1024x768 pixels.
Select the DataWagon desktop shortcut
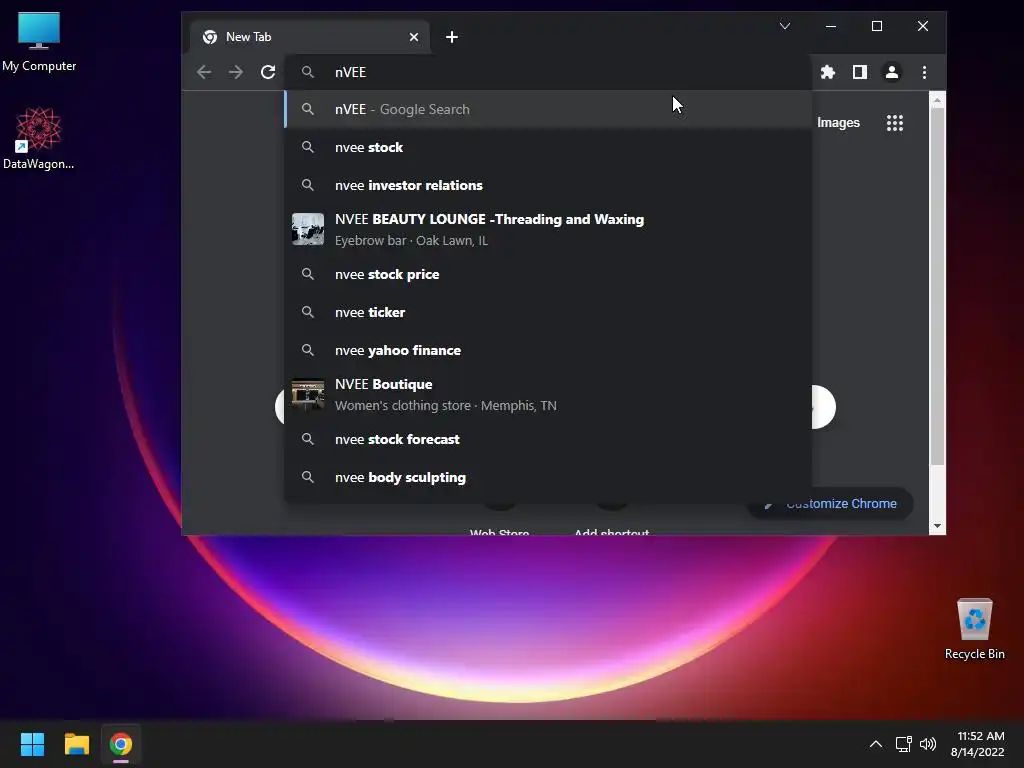[39, 138]
